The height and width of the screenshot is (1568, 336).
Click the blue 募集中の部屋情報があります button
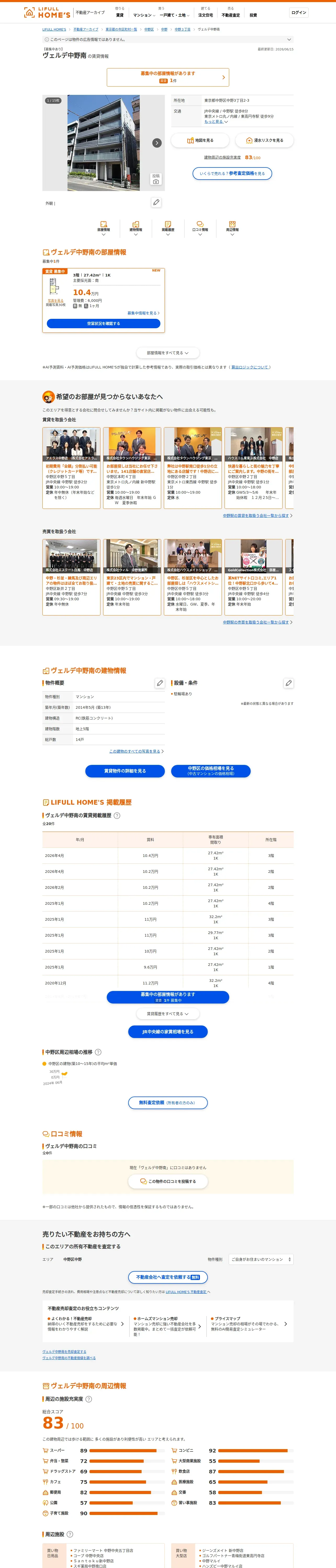pos(168,997)
